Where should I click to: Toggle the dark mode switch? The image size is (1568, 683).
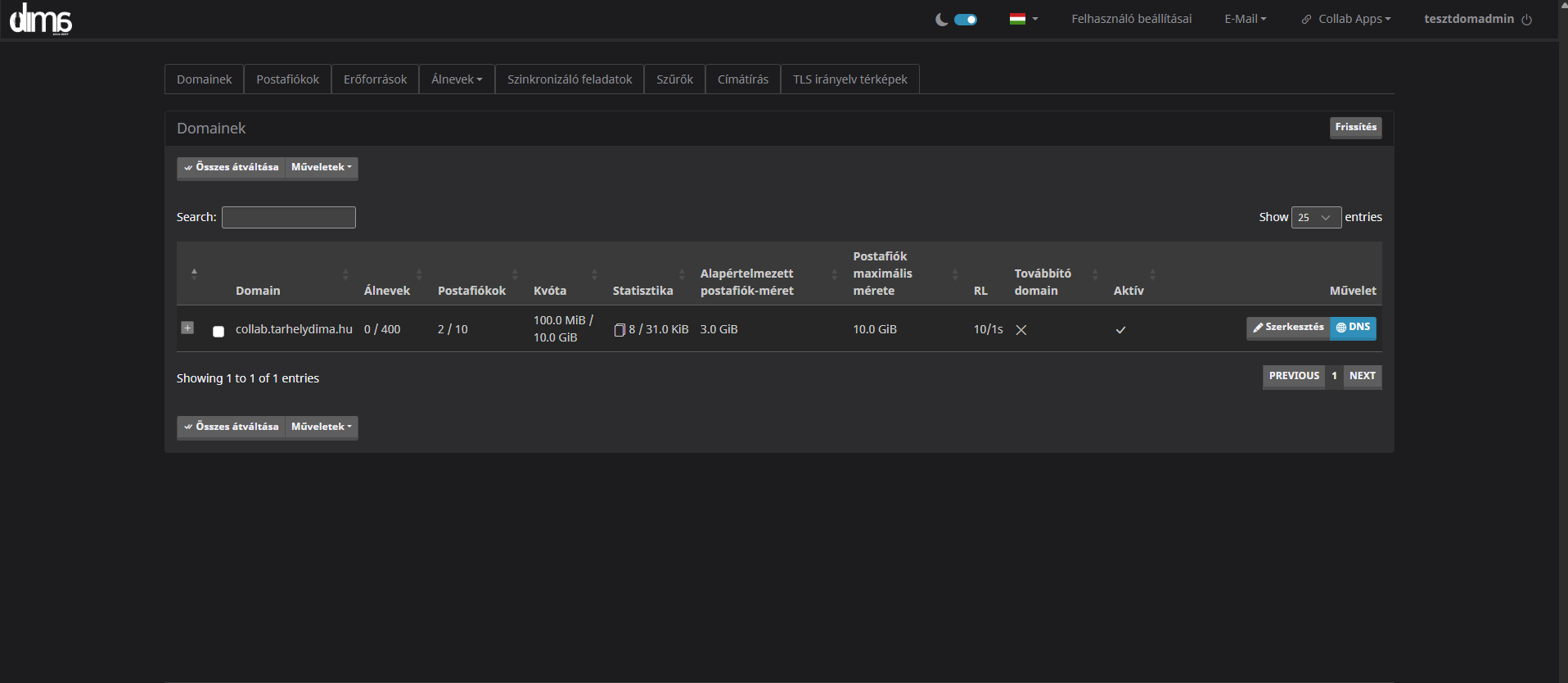pos(966,20)
